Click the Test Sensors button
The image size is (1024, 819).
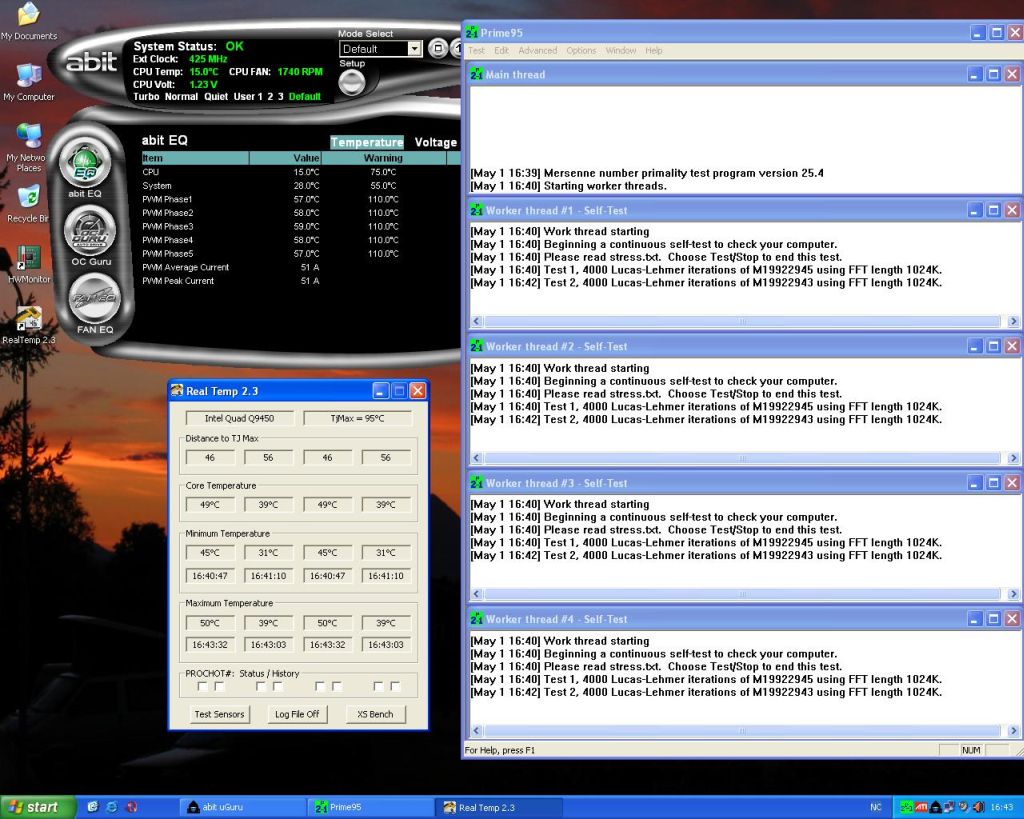pyautogui.click(x=219, y=714)
